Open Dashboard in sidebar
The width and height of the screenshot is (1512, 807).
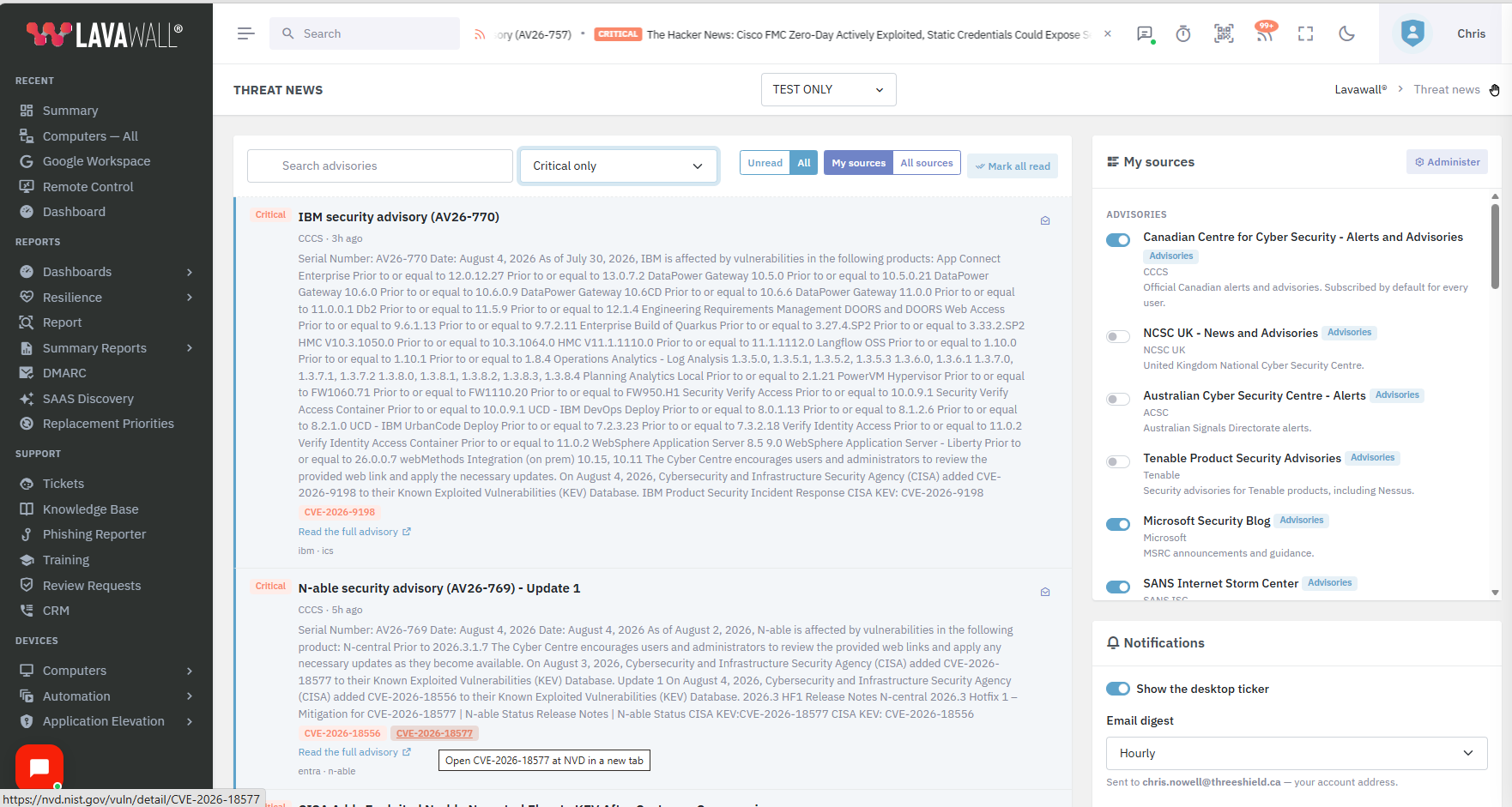(x=74, y=212)
